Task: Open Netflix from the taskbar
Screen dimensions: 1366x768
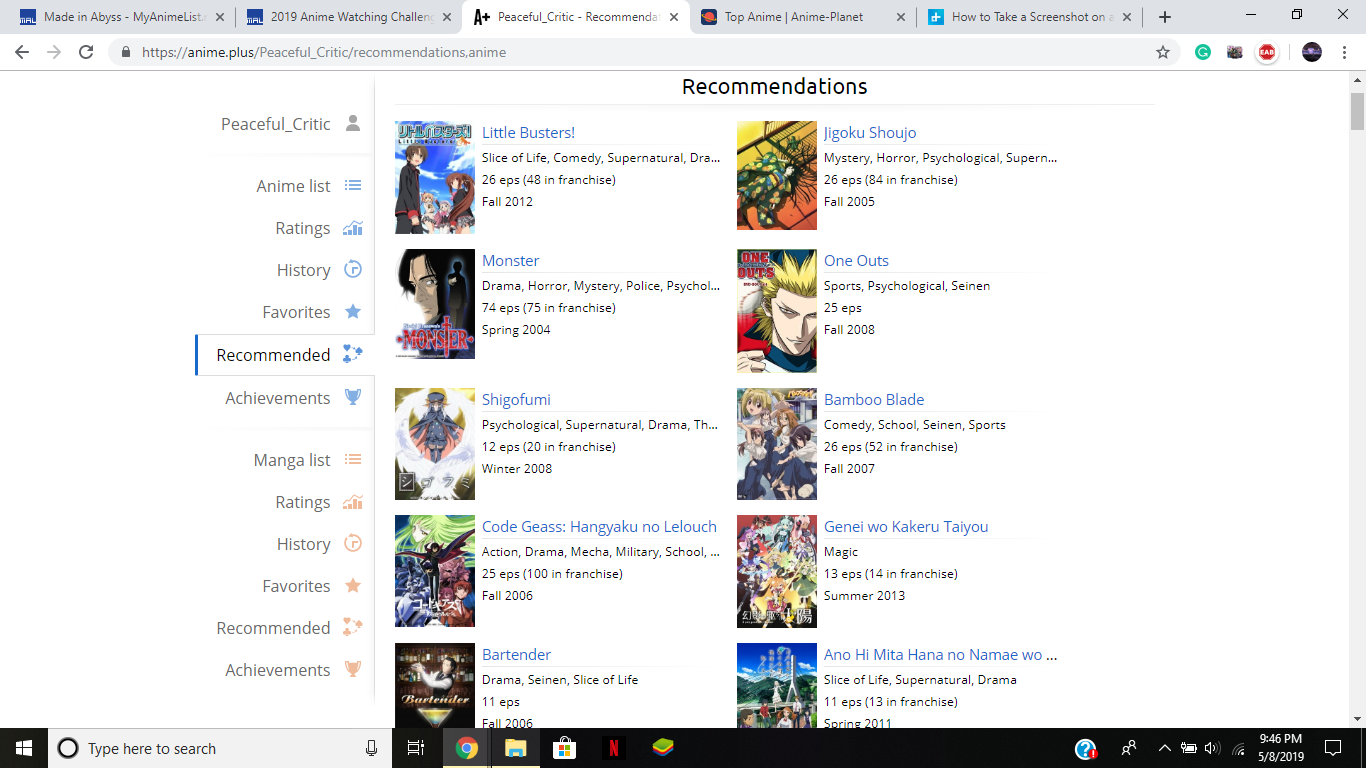Action: tap(613, 748)
